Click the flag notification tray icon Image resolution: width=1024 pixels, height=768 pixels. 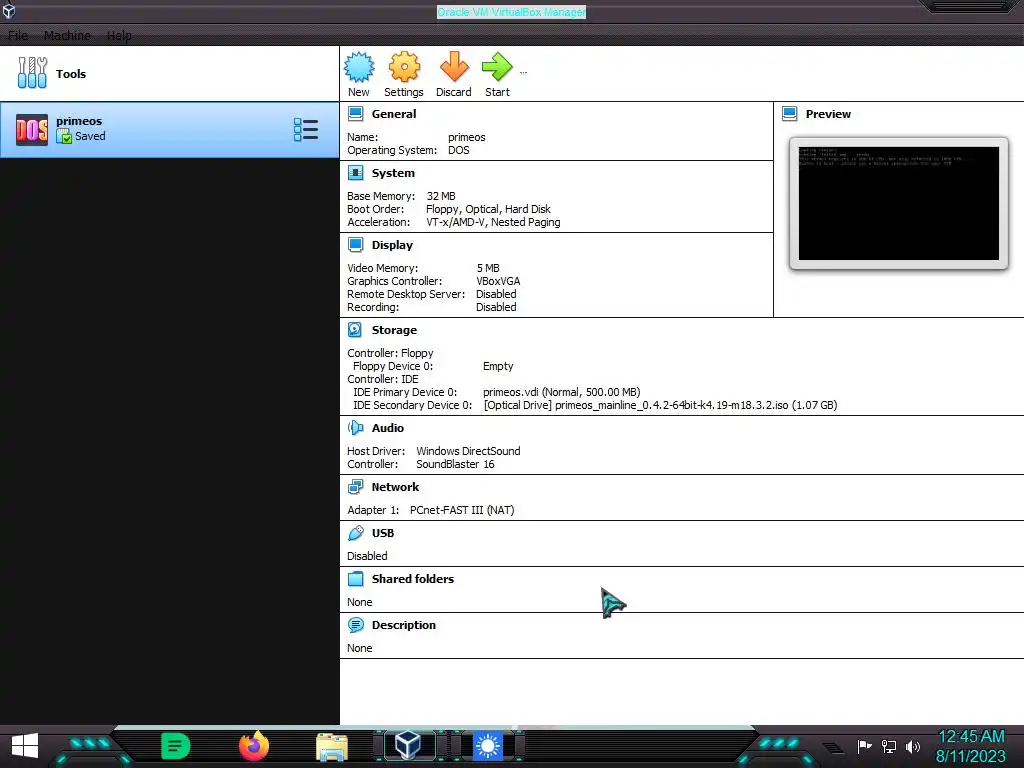(x=865, y=746)
